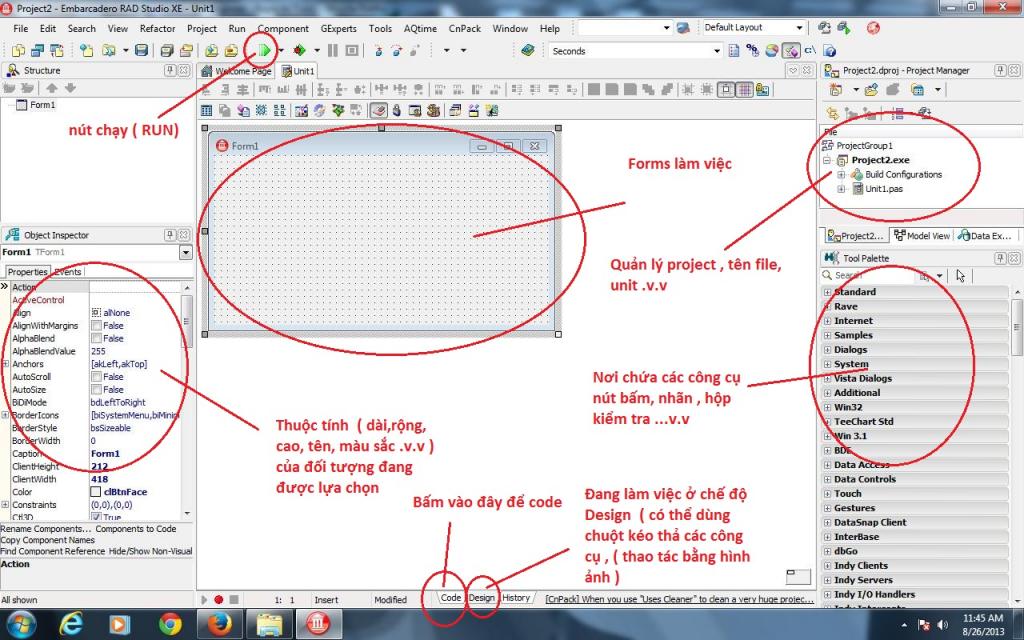Screen dimensions: 1024x640
Task: Click the Tool Palette arrow cursor icon
Action: 961,276
